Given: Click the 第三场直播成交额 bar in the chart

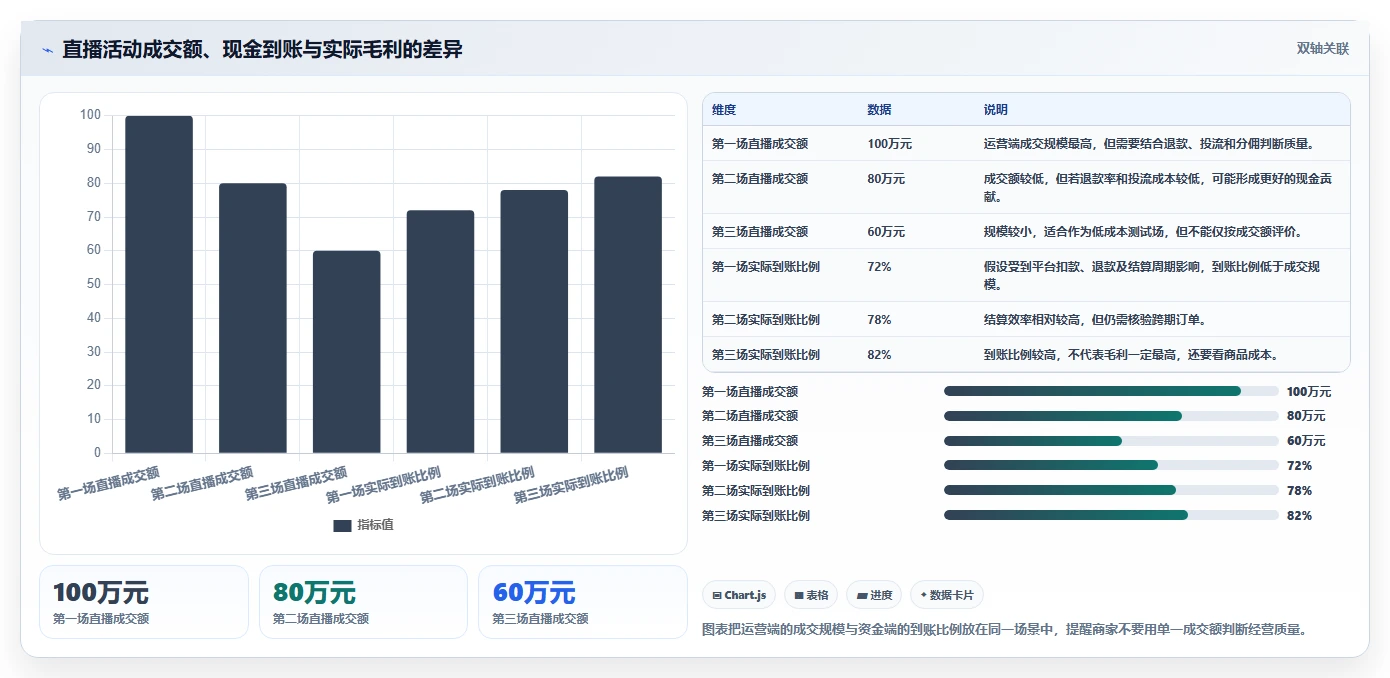Looking at the screenshot, I should point(346,352).
